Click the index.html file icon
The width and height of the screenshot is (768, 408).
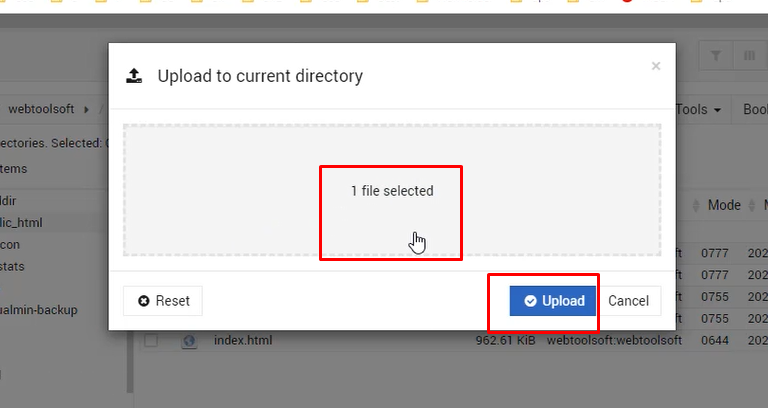tap(189, 340)
